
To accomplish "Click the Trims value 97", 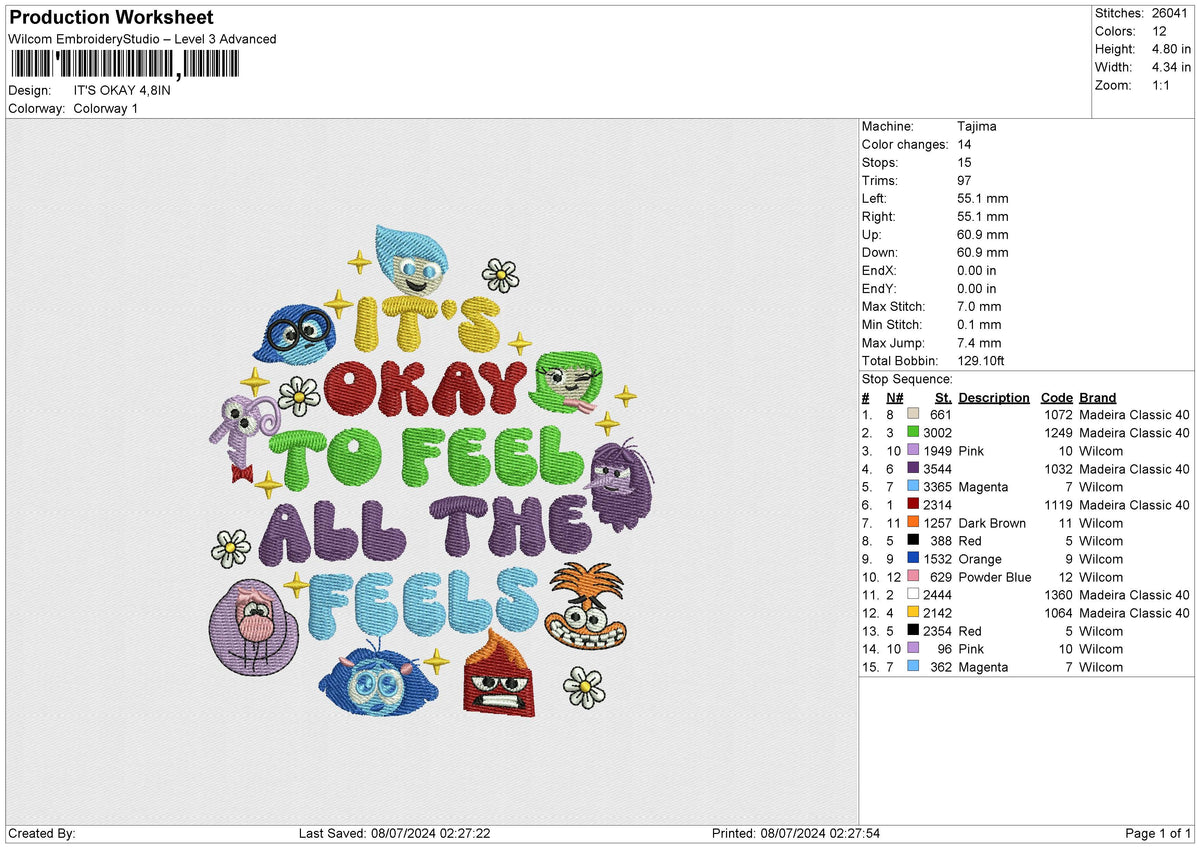I will pos(965,181).
